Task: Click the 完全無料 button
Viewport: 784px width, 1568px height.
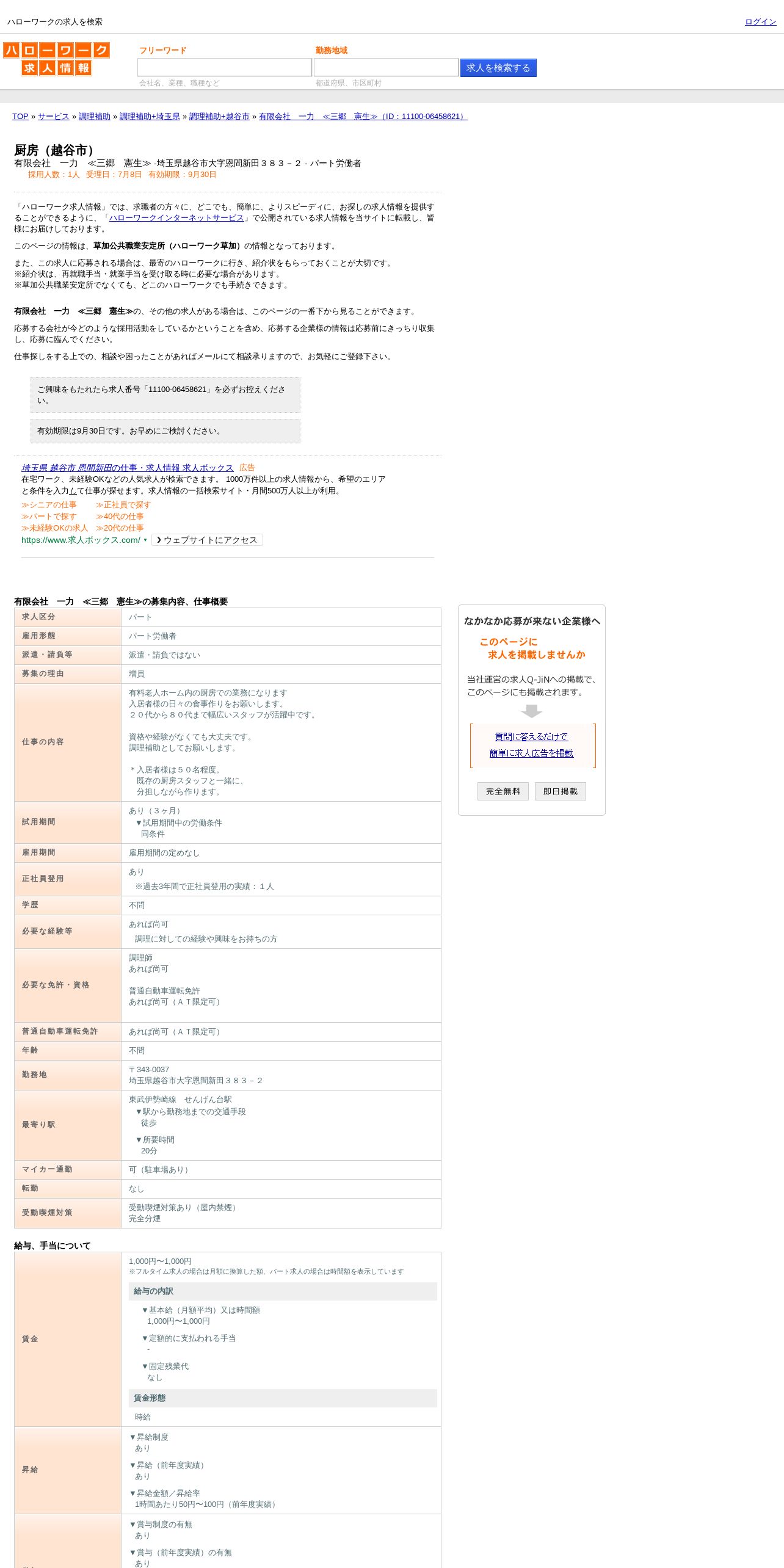Action: tap(503, 791)
